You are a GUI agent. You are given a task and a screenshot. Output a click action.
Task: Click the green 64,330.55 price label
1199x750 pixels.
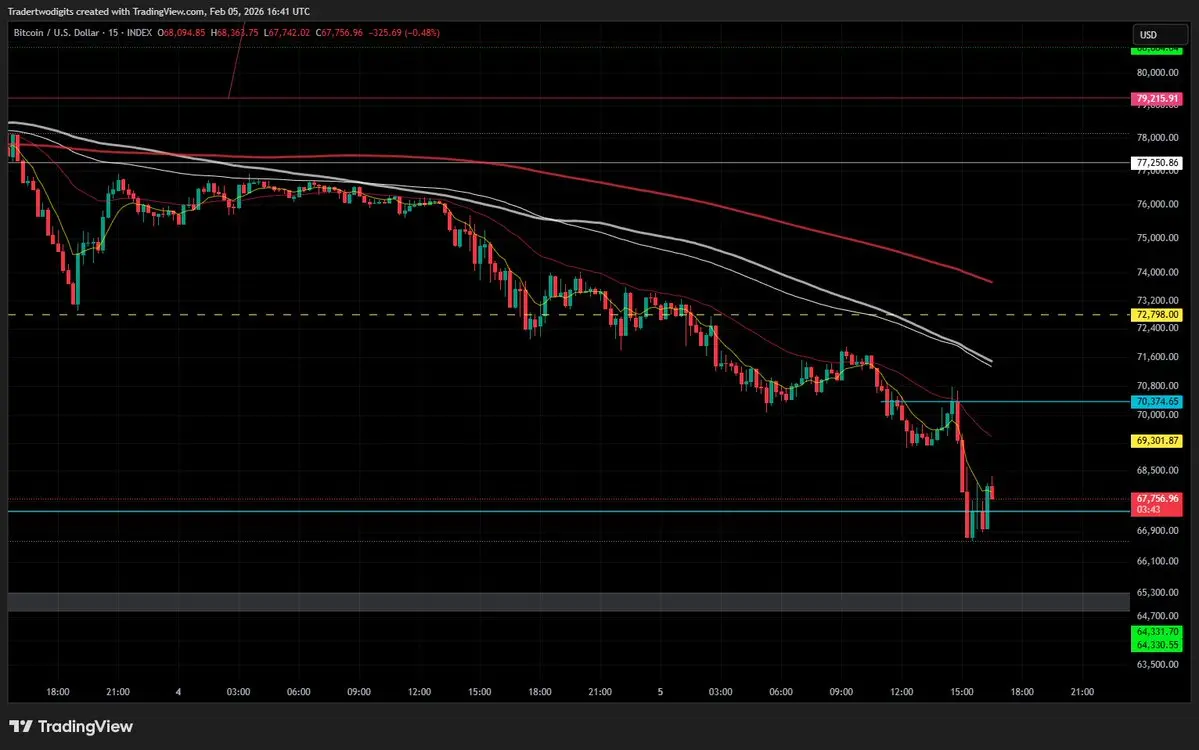1156,644
